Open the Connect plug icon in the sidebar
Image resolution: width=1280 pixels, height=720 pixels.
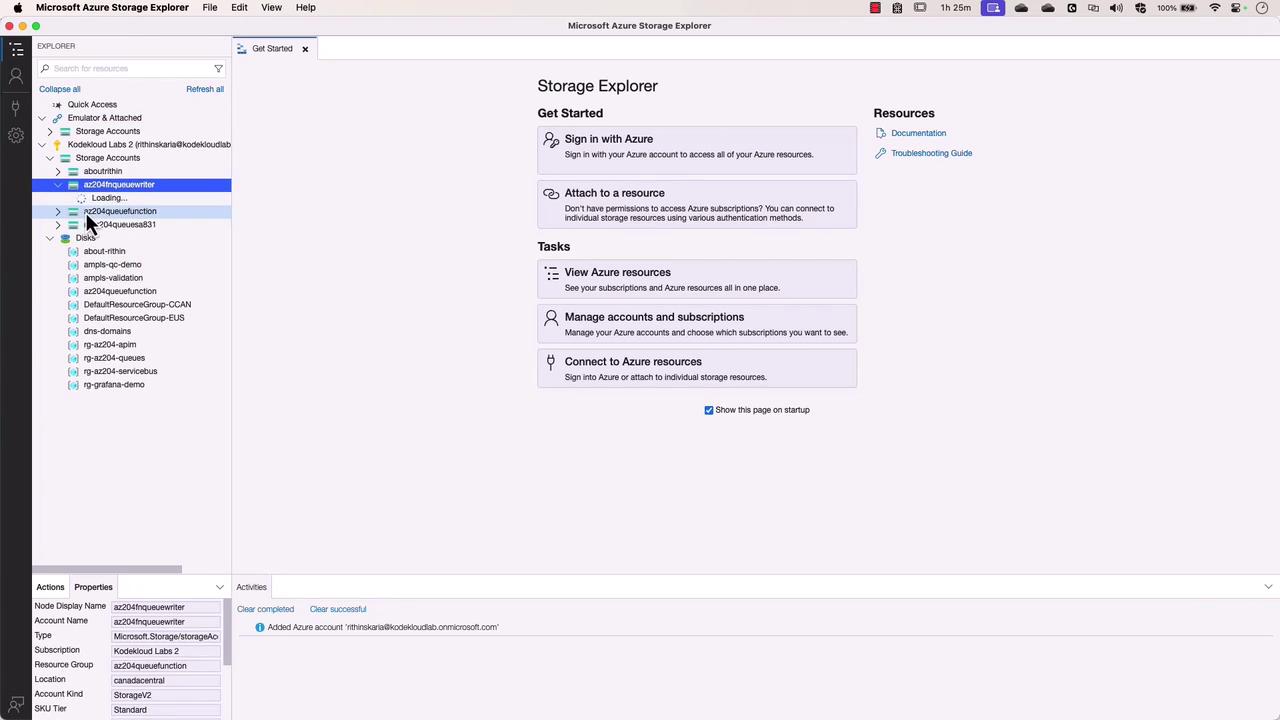tap(16, 106)
